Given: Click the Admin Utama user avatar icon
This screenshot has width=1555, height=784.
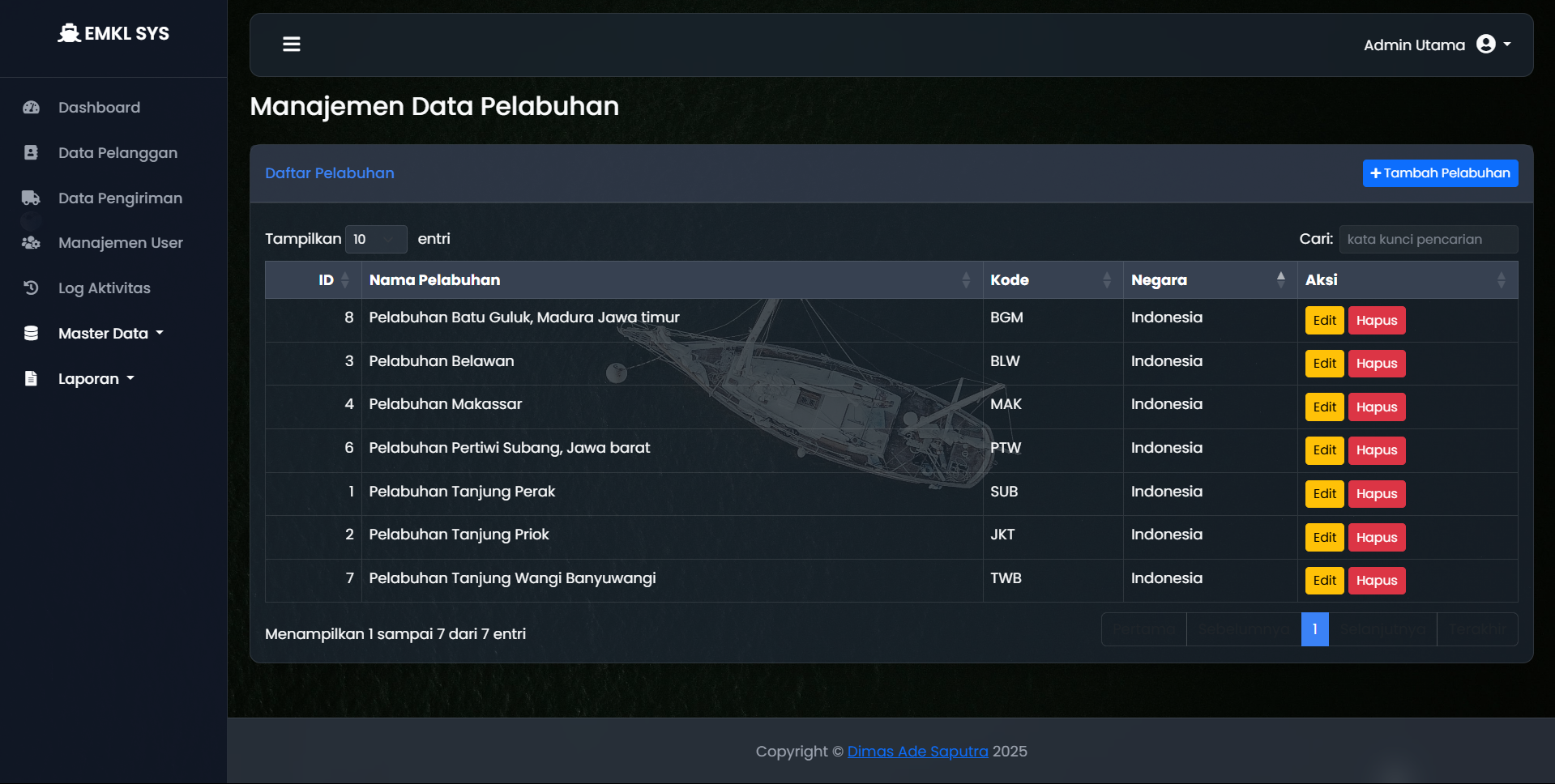Looking at the screenshot, I should click(1485, 45).
